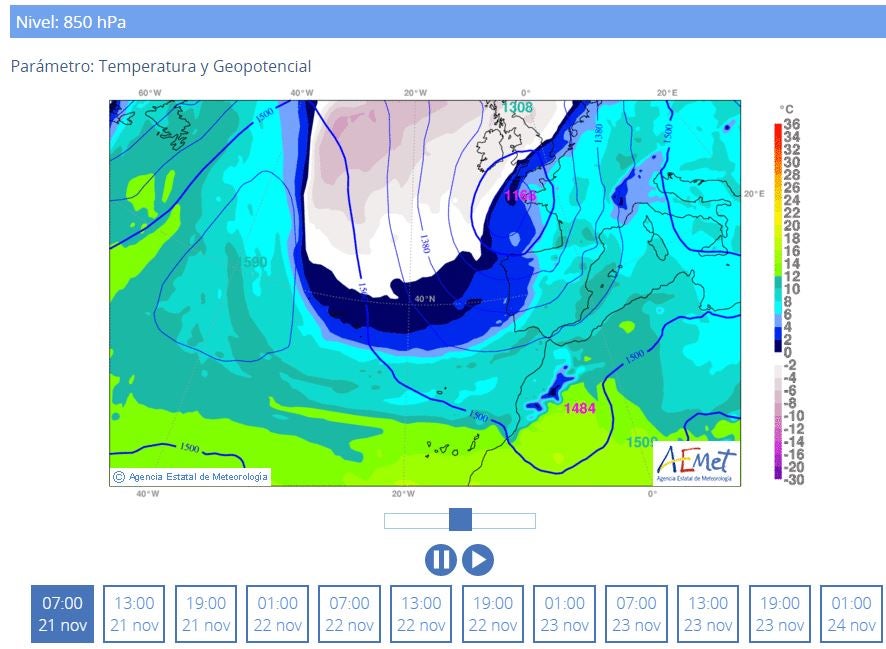Screen dimensions: 886x649
Task: Select the 01:00 23 nov time step
Action: click(x=565, y=614)
